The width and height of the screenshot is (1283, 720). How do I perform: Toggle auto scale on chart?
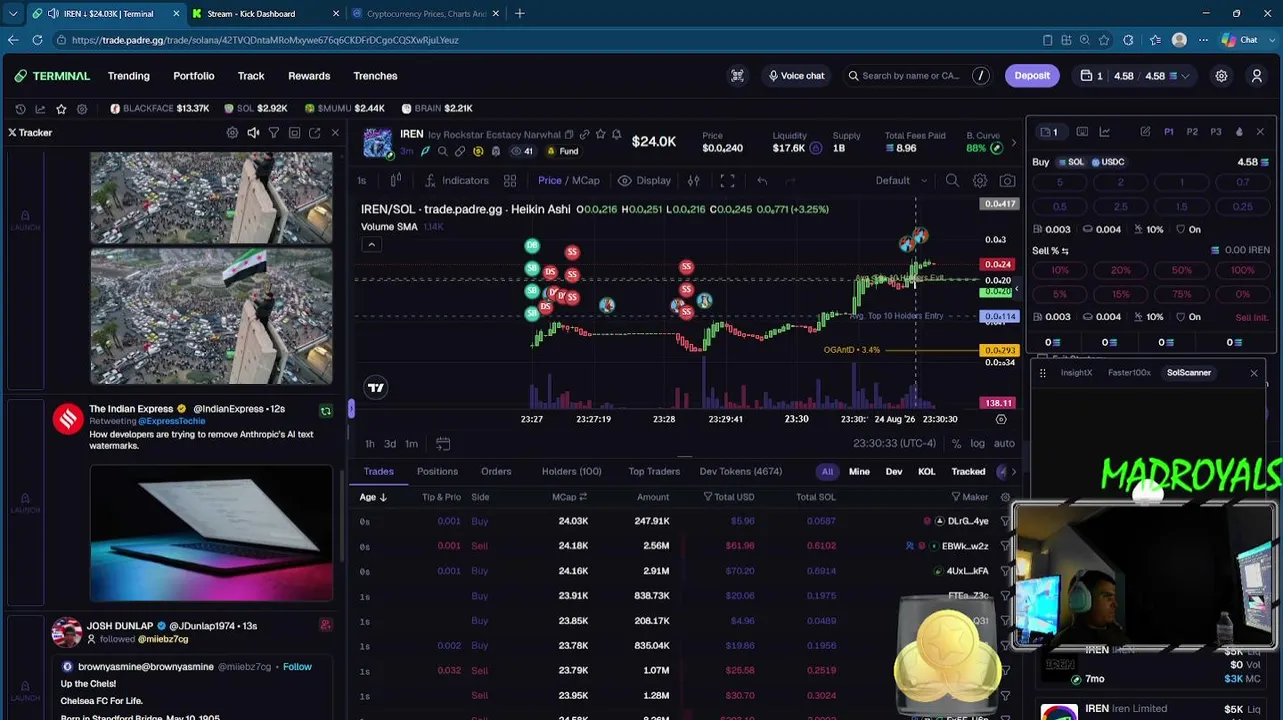(x=1004, y=444)
